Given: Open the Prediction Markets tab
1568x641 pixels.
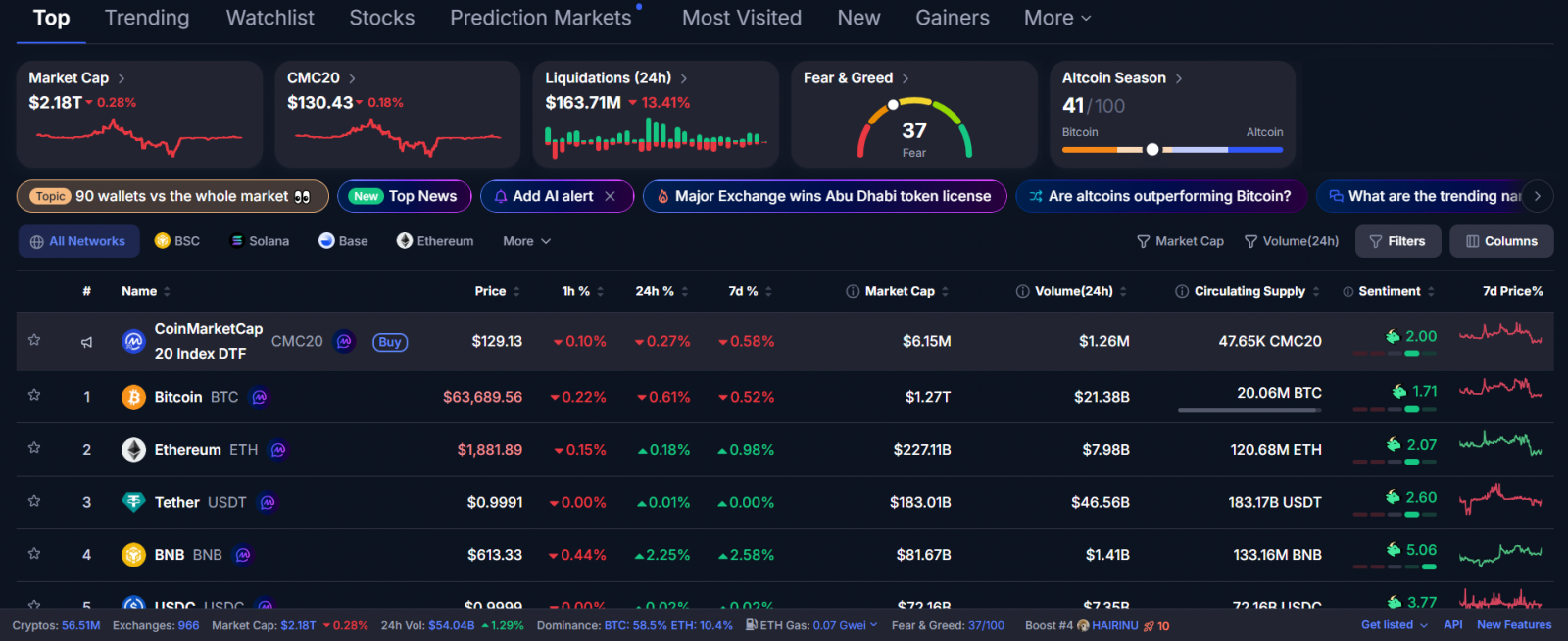Looking at the screenshot, I should (x=541, y=18).
